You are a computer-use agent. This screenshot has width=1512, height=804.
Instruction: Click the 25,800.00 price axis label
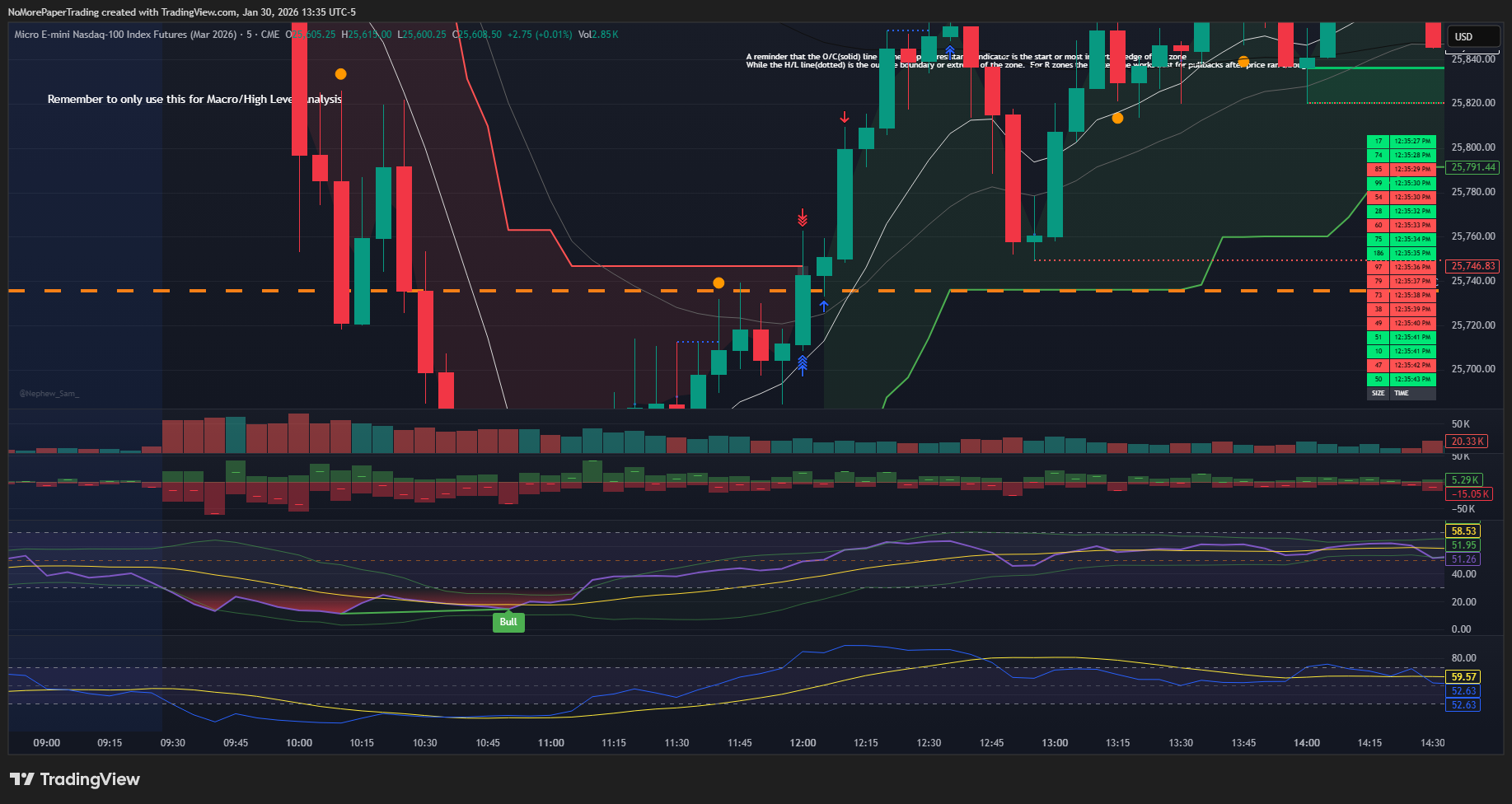click(1473, 147)
